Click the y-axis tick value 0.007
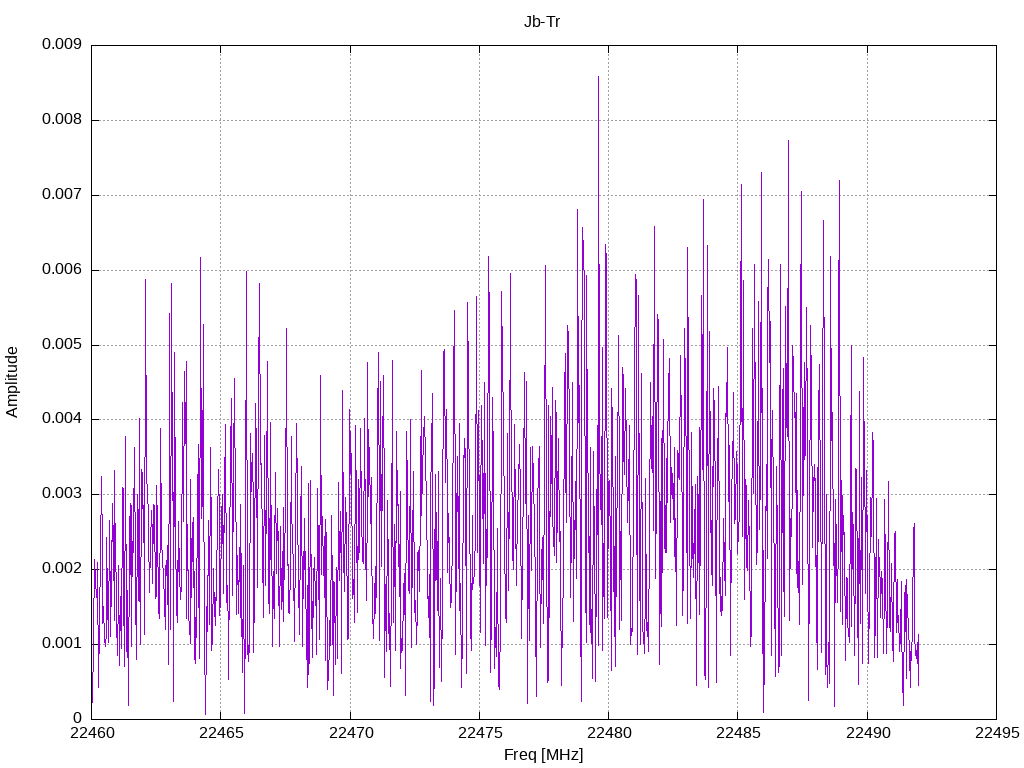The height and width of the screenshot is (768, 1024). click(x=62, y=194)
